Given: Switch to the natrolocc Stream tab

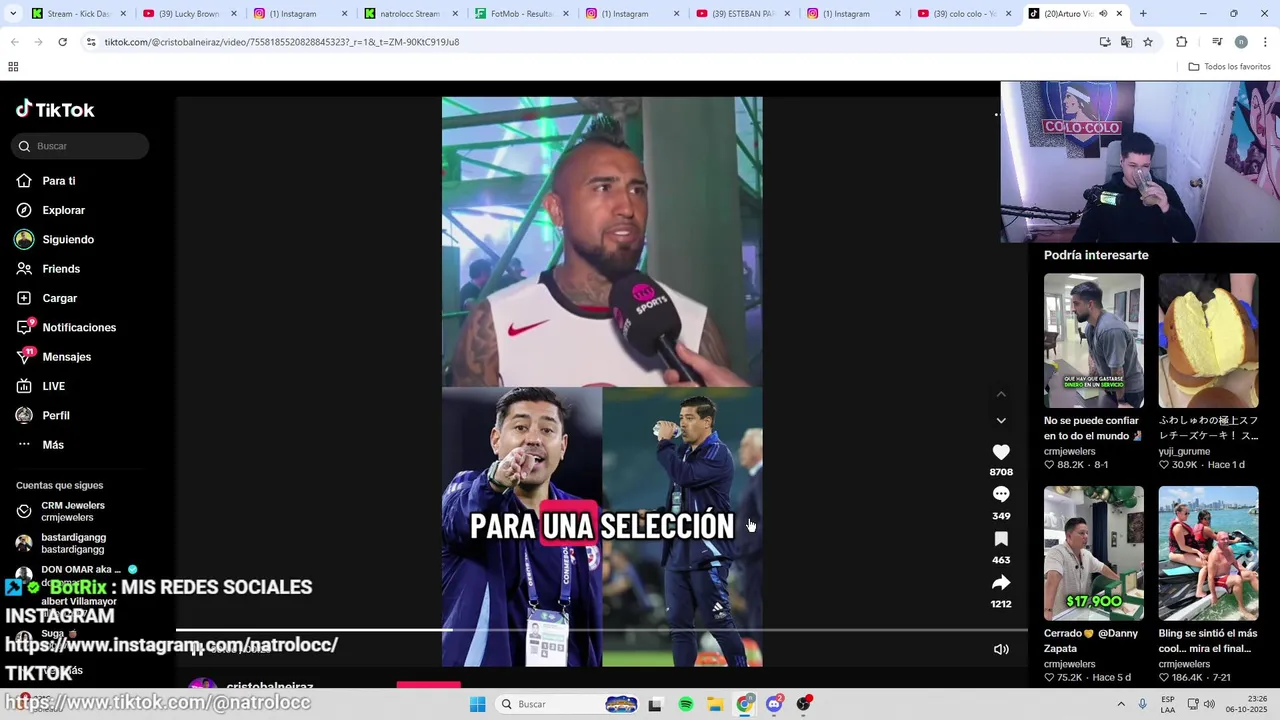Looking at the screenshot, I should [411, 14].
